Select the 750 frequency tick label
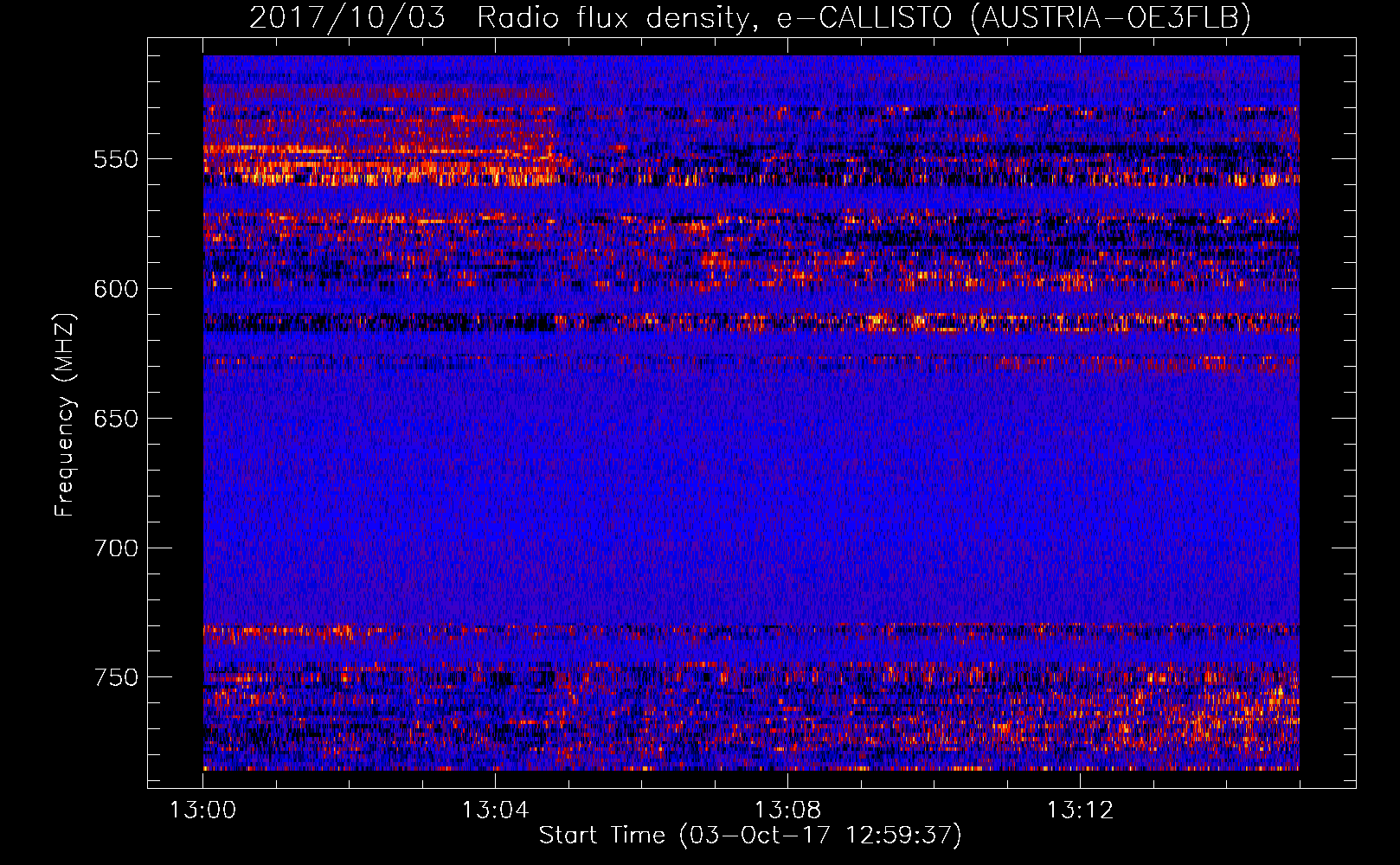The image size is (1400, 865). point(116,677)
